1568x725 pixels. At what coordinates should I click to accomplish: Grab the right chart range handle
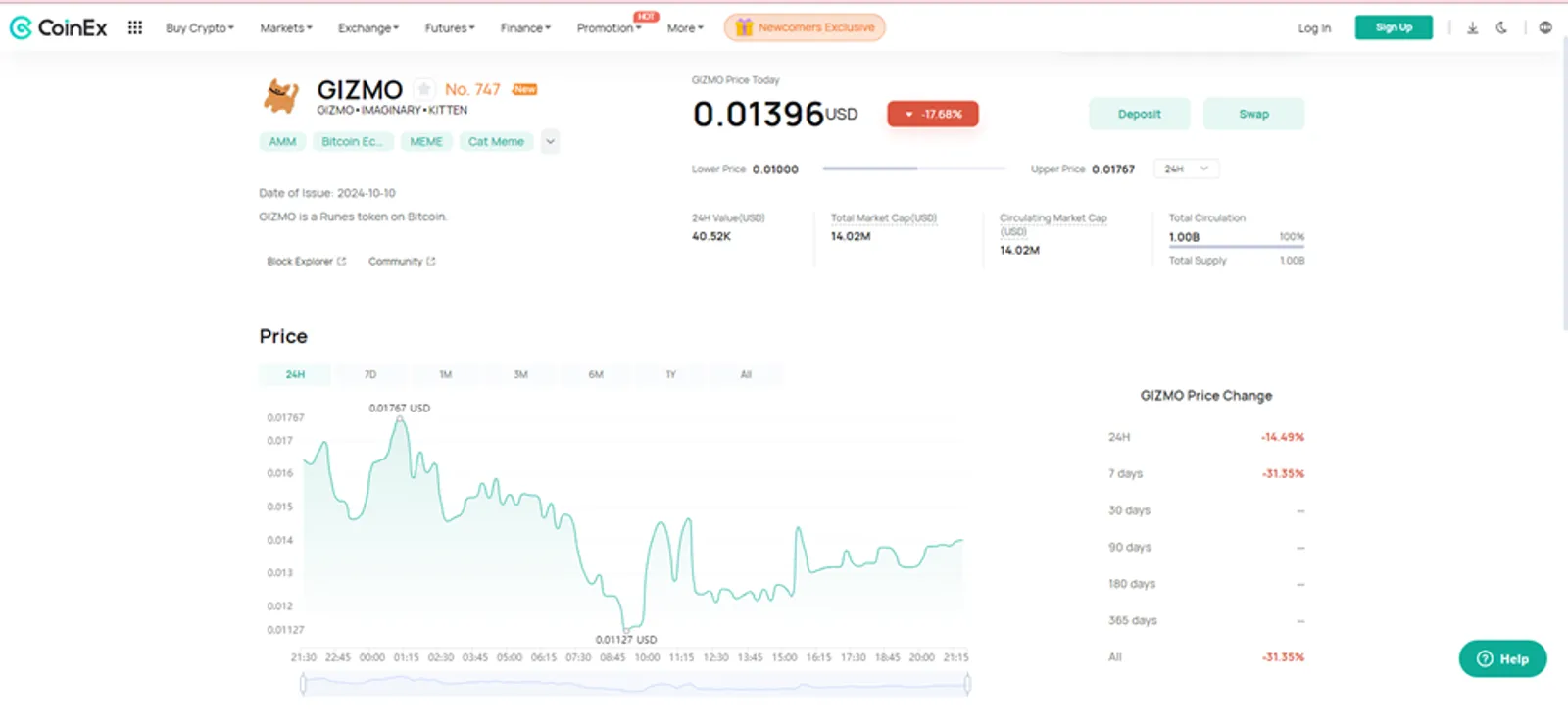pos(967,684)
